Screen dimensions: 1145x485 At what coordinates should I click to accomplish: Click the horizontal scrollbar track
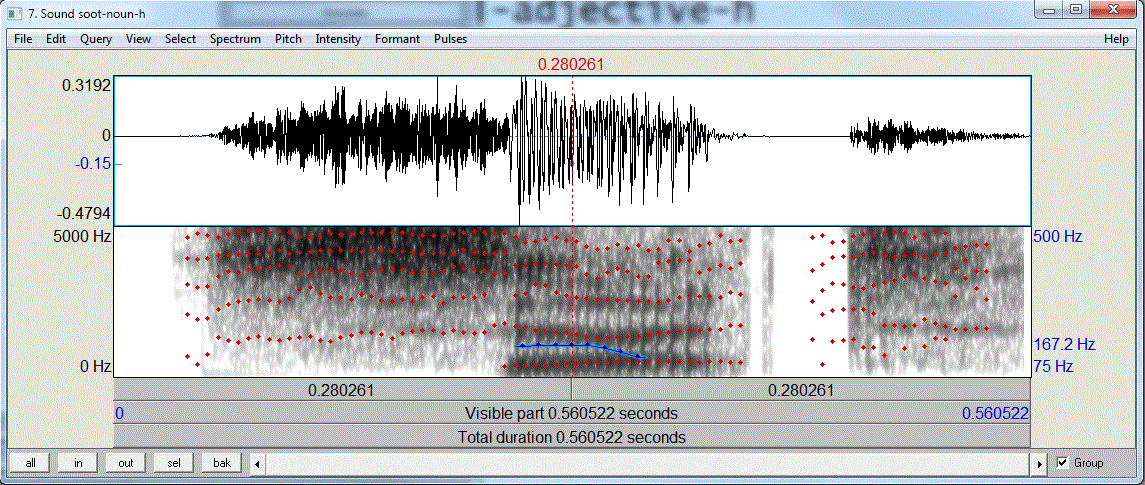click(x=648, y=463)
